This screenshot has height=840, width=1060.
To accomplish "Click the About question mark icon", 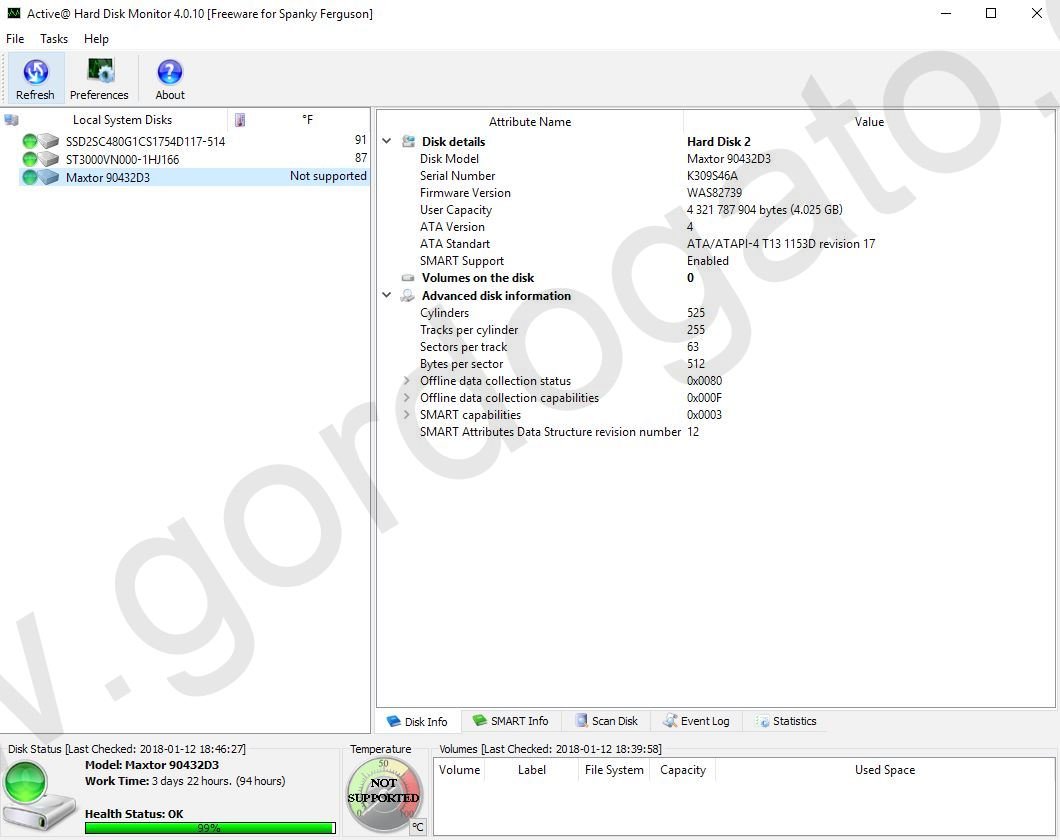I will pyautogui.click(x=170, y=72).
